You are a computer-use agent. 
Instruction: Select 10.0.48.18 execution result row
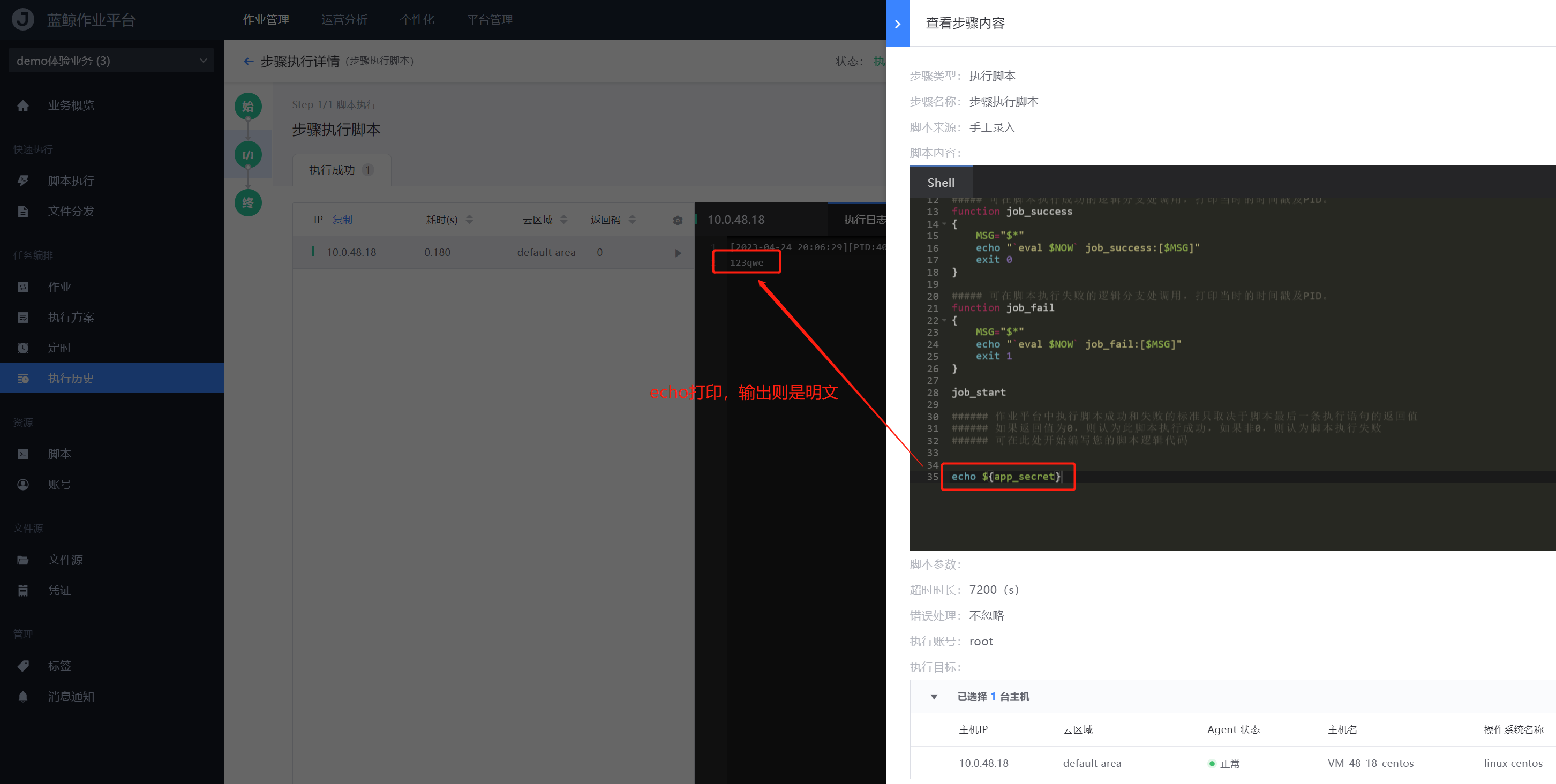coord(493,252)
